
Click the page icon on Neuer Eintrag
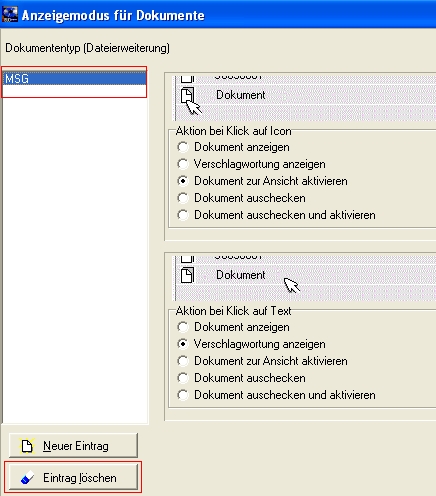[27, 446]
